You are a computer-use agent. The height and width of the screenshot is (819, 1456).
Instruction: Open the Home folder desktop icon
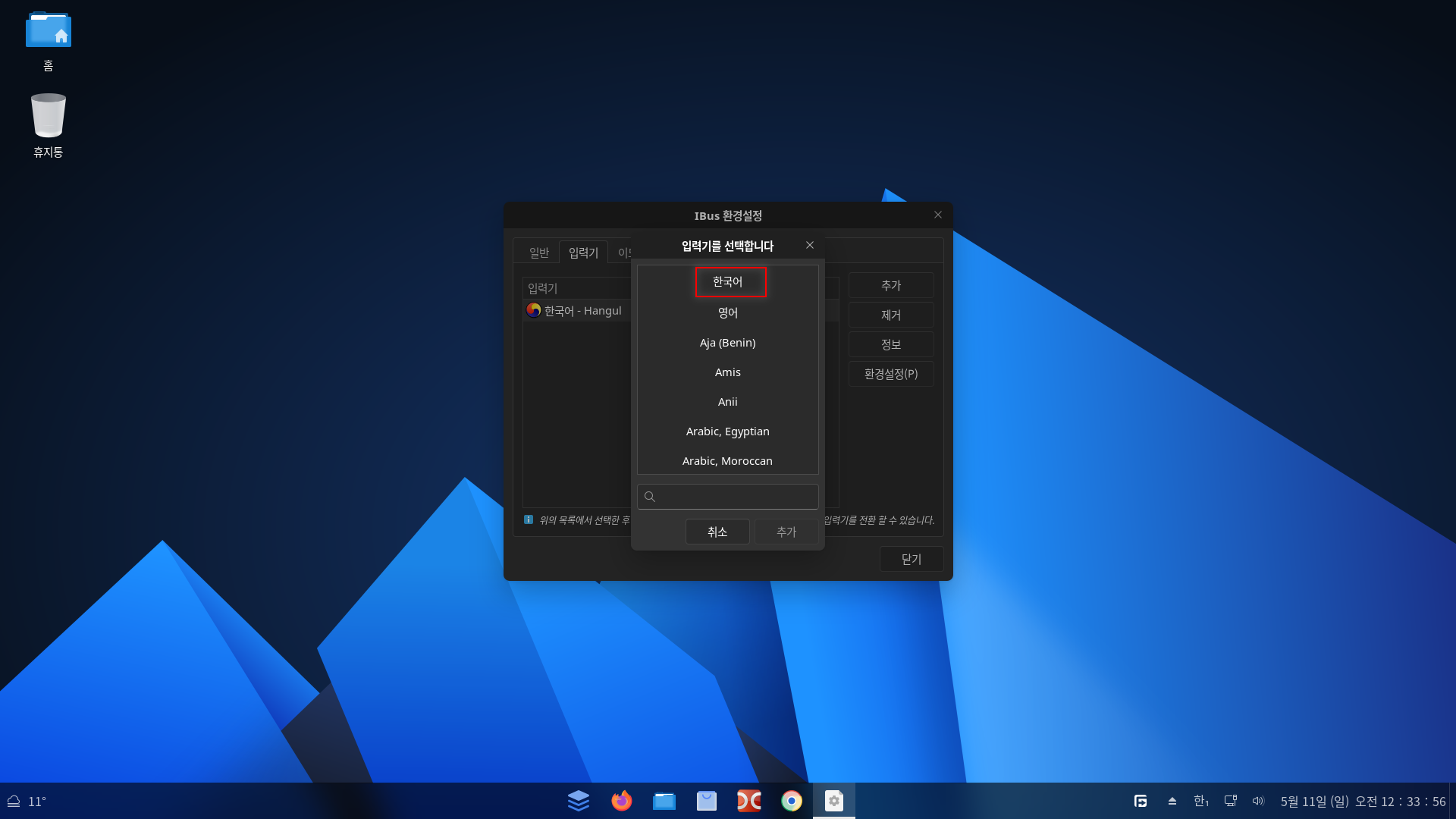(x=49, y=32)
